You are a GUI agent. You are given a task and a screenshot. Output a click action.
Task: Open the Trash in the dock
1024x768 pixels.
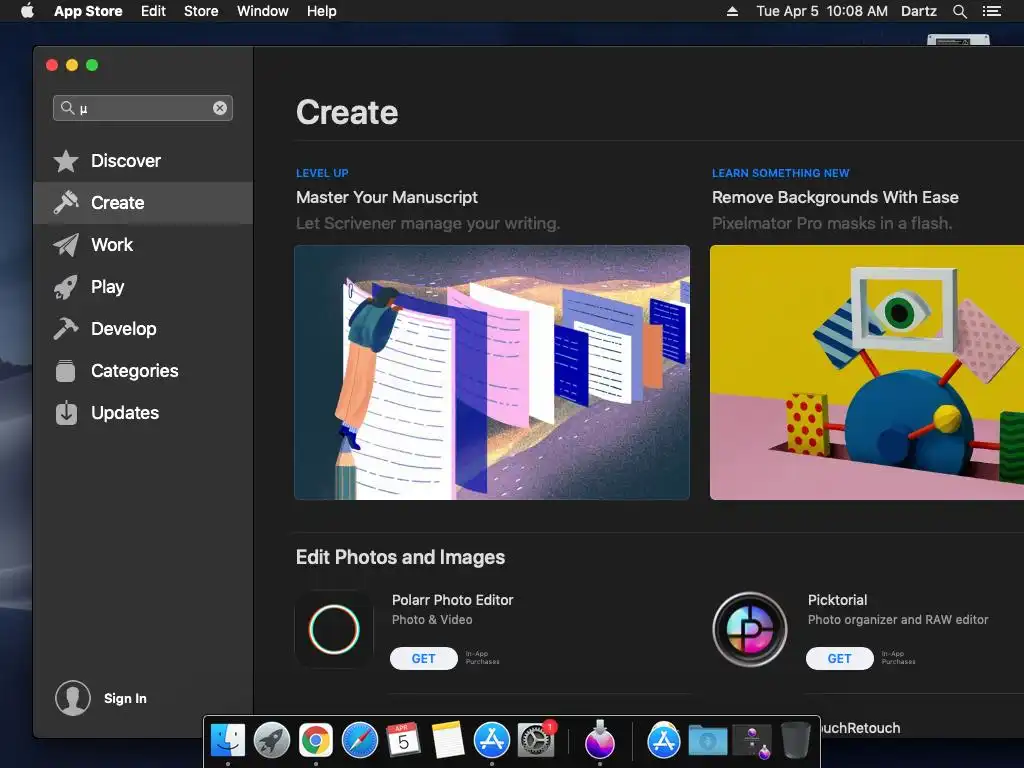tap(795, 740)
